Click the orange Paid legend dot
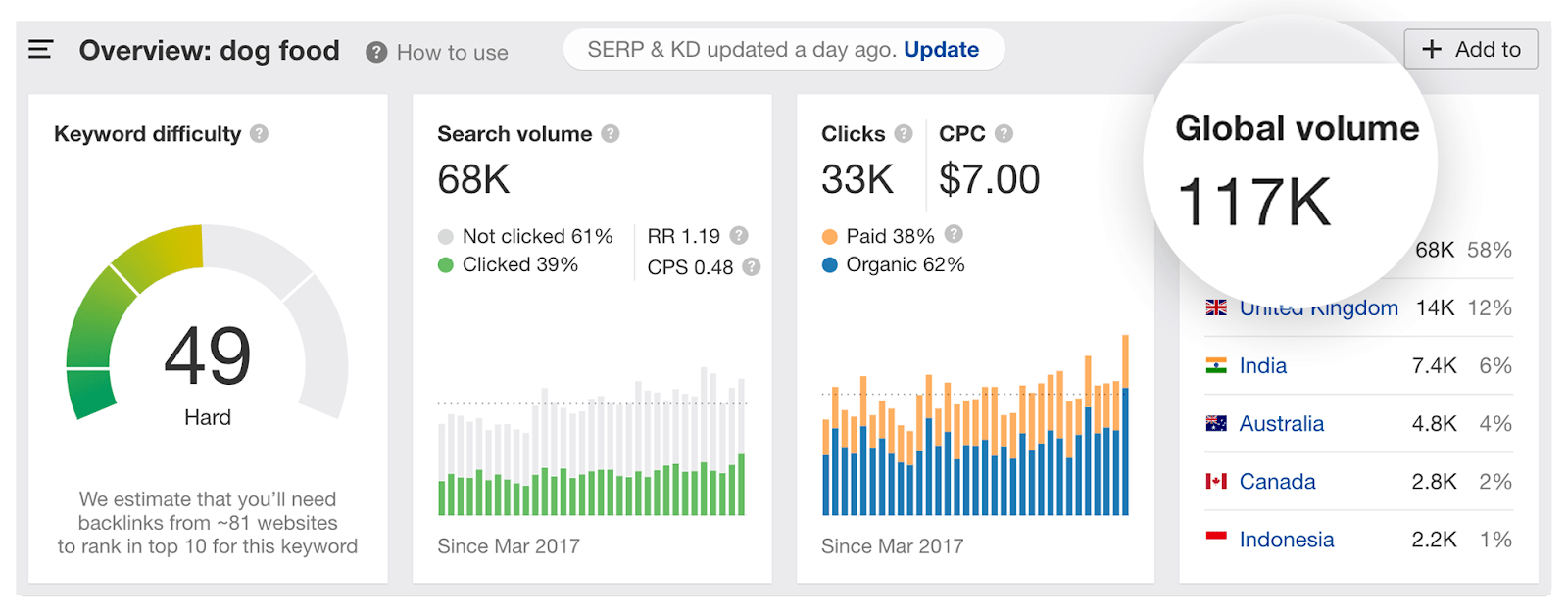The image size is (1568, 613). click(830, 237)
